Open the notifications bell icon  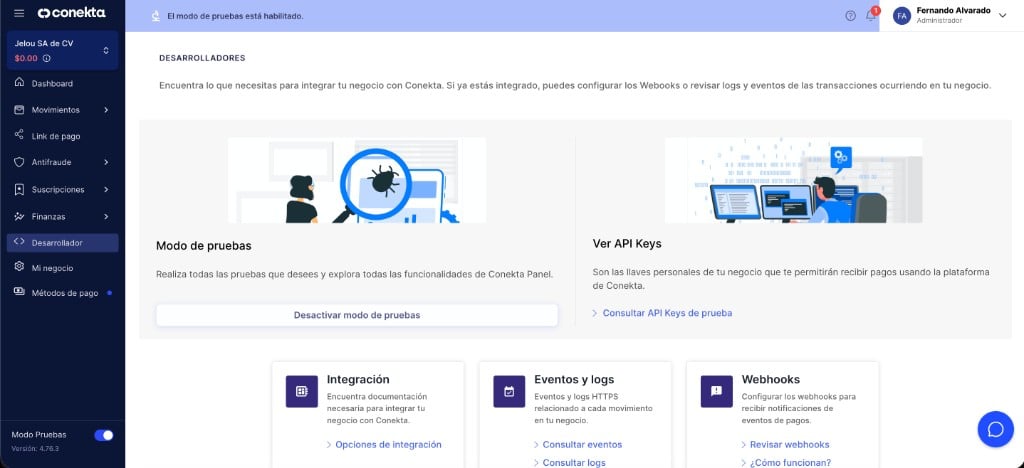click(871, 16)
